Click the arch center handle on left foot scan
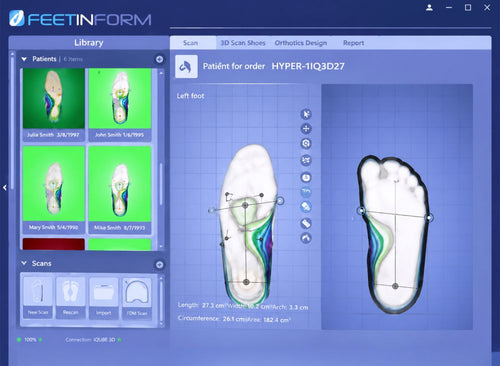500x366 pixels. click(x=245, y=205)
